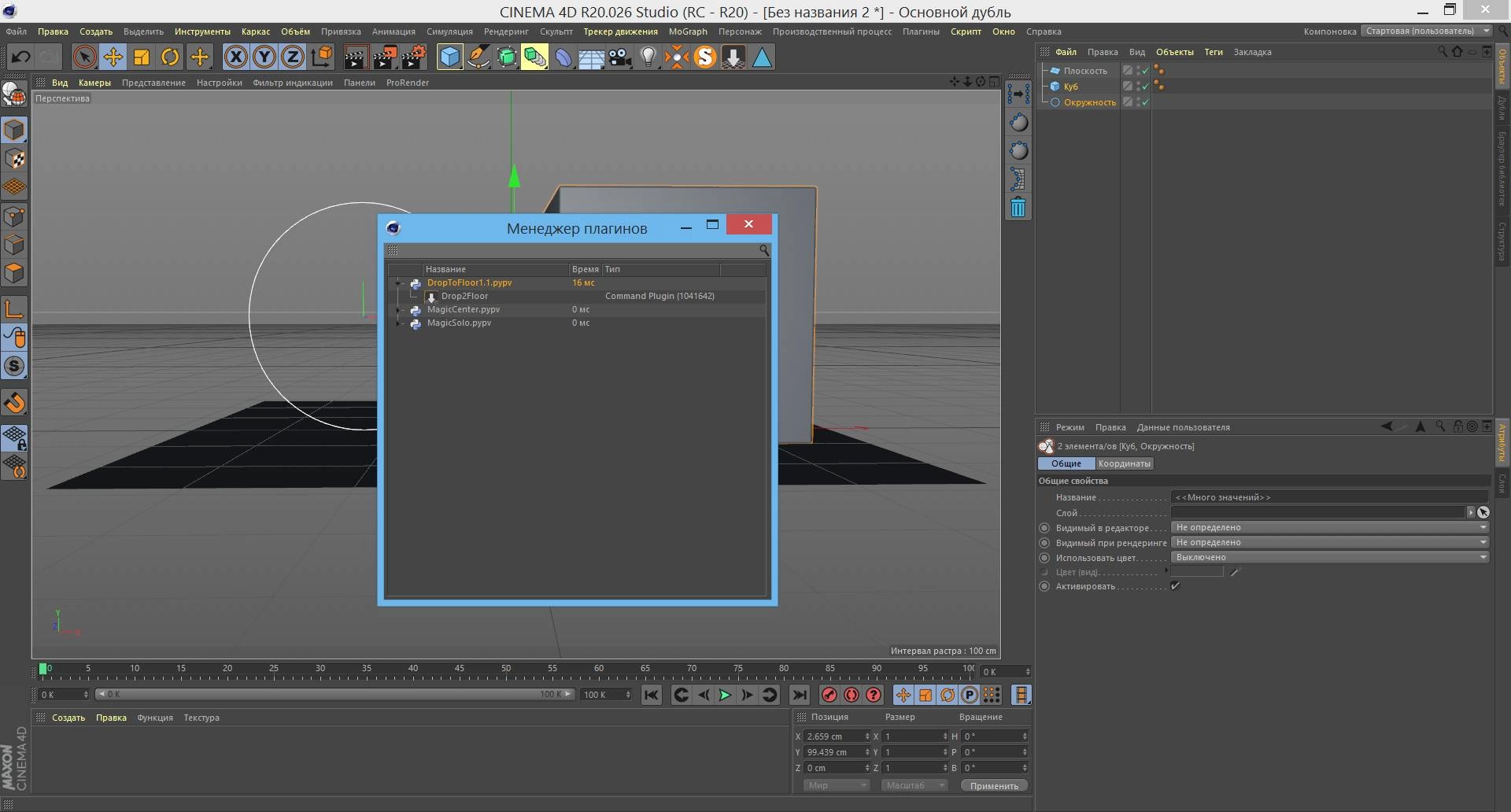Image resolution: width=1511 pixels, height=812 pixels.
Task: Toggle the Активировать checkbox
Action: pyautogui.click(x=1175, y=586)
